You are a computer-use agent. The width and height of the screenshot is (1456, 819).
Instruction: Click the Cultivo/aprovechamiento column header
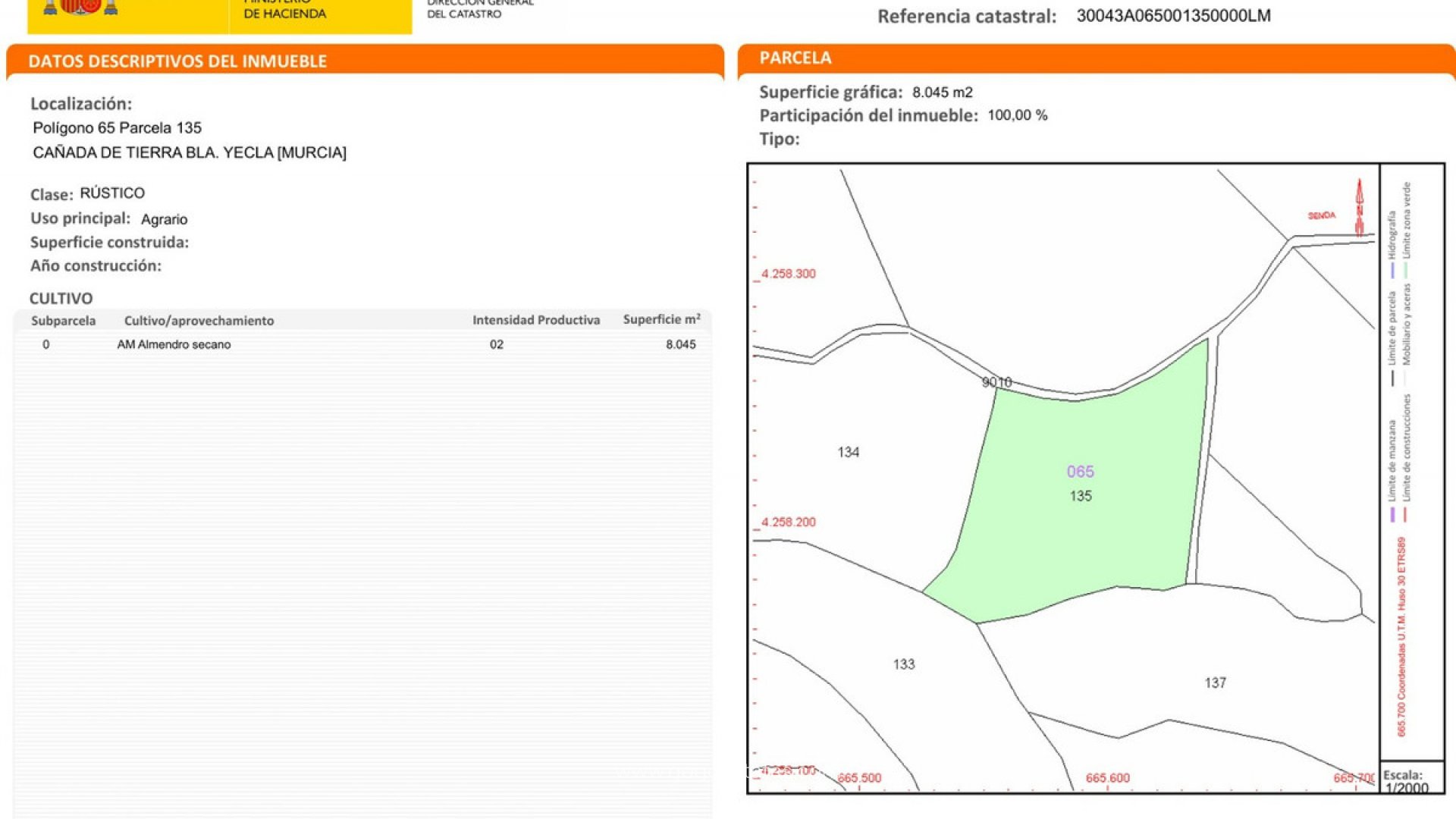[199, 321]
